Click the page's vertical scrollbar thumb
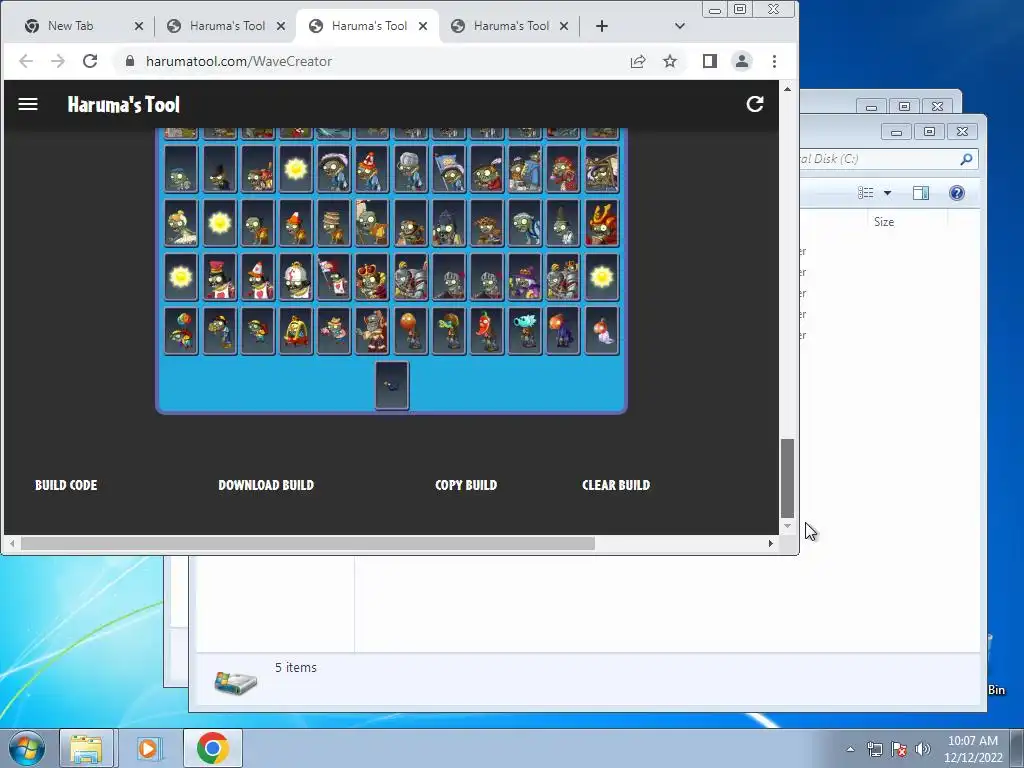 tap(788, 478)
